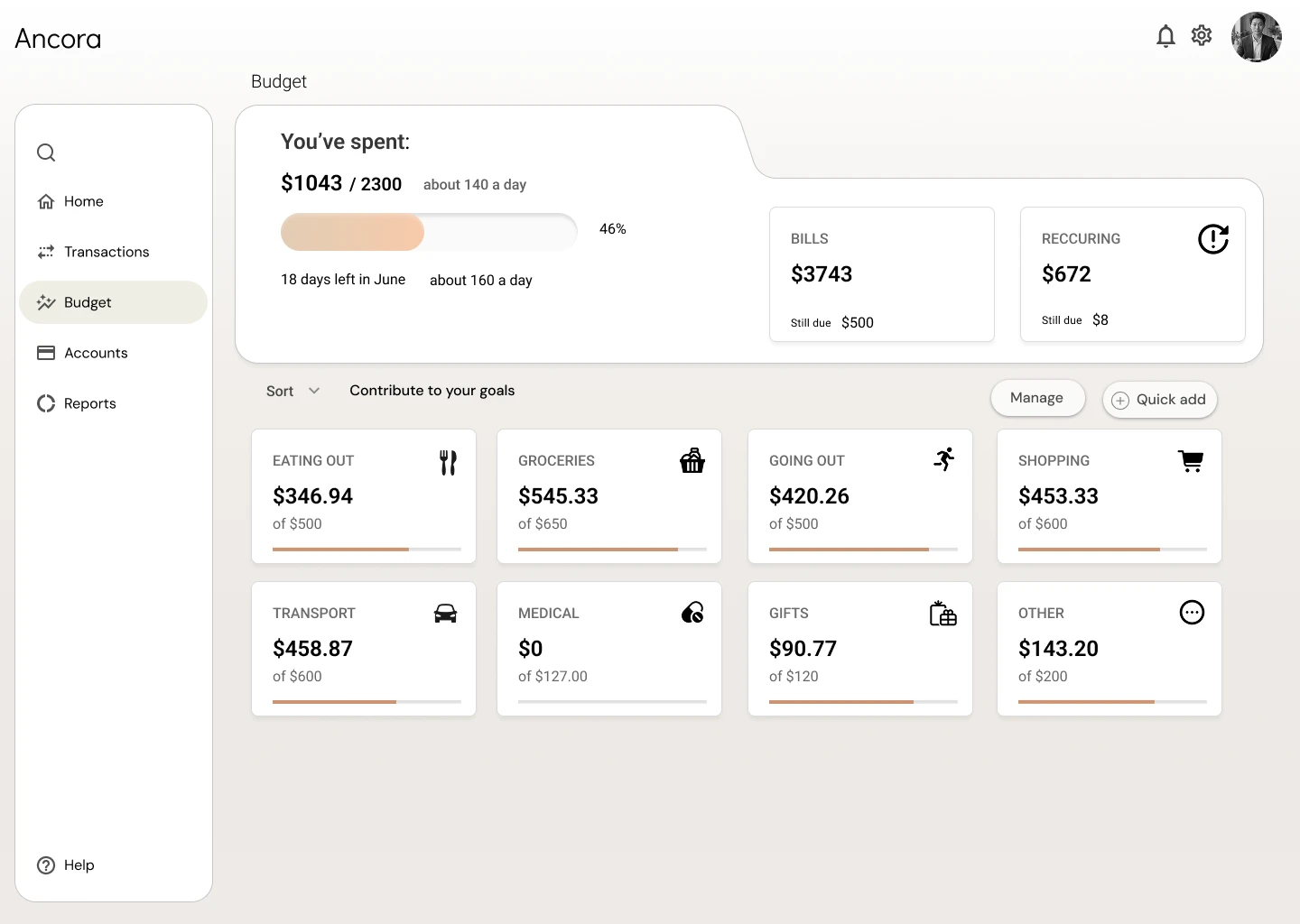Click the plus icon in Quick add
The width and height of the screenshot is (1300, 924).
pyautogui.click(x=1120, y=401)
